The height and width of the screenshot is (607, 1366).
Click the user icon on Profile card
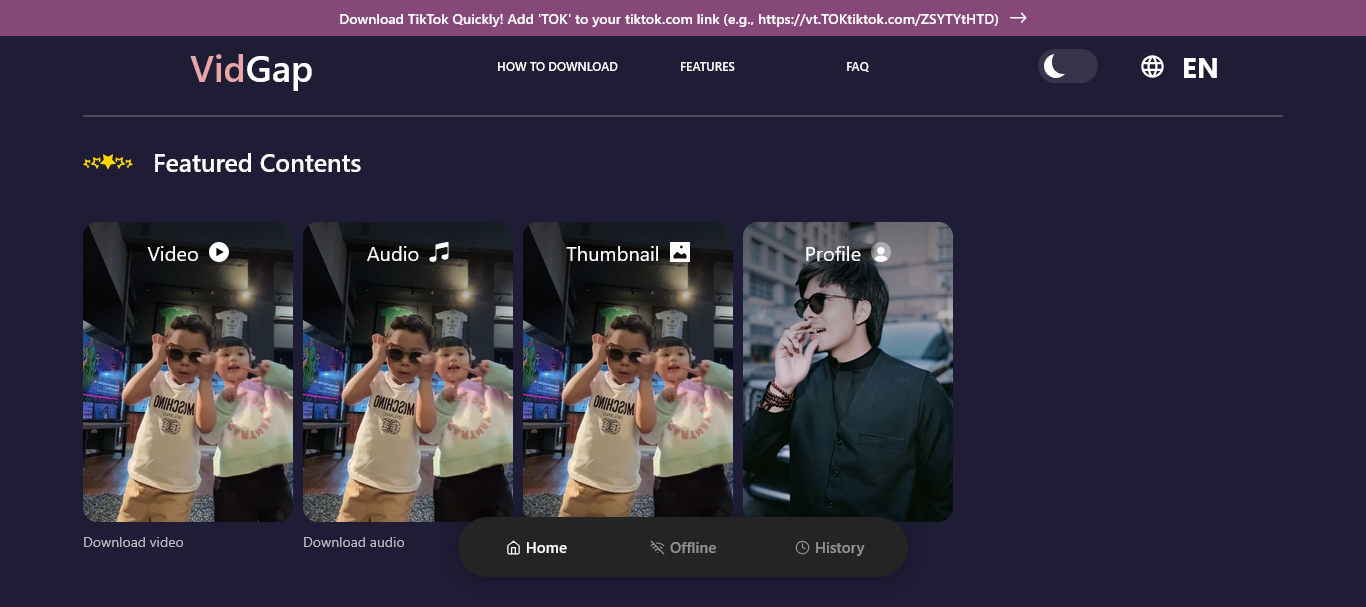(881, 253)
